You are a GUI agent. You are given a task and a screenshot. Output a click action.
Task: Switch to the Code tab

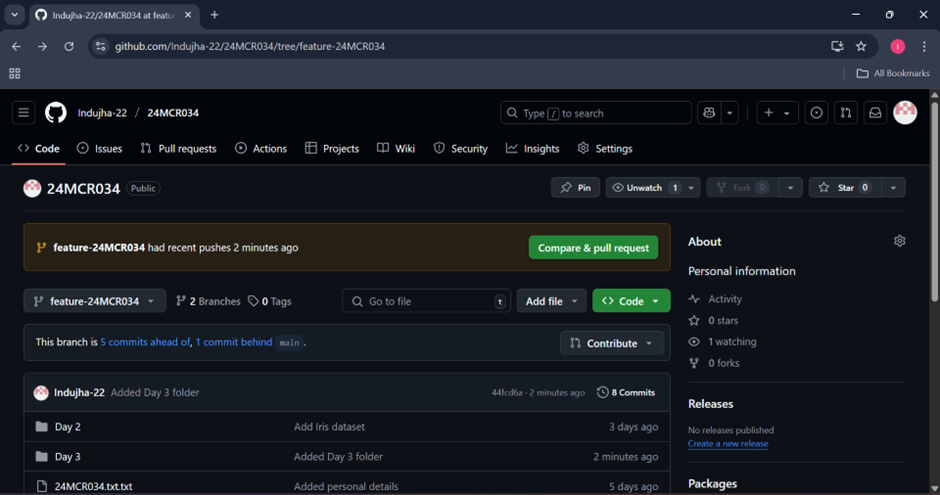click(x=39, y=149)
